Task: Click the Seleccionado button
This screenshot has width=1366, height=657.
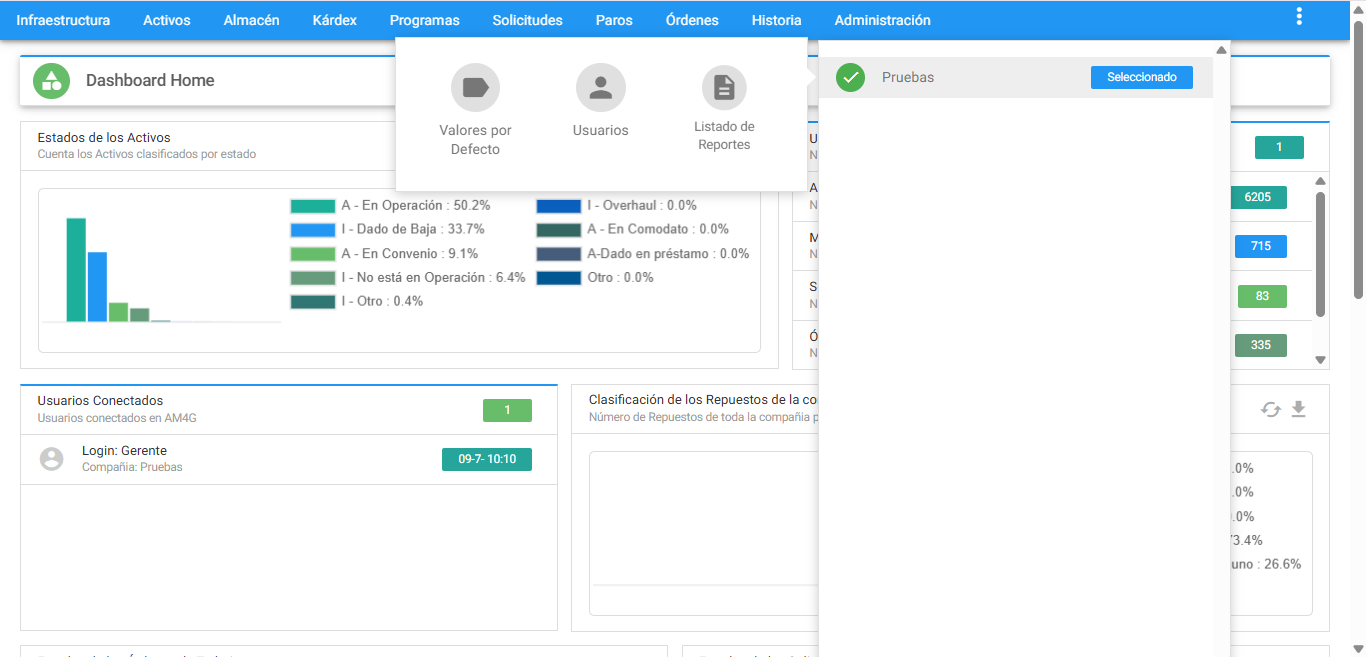Action: pos(1142,77)
